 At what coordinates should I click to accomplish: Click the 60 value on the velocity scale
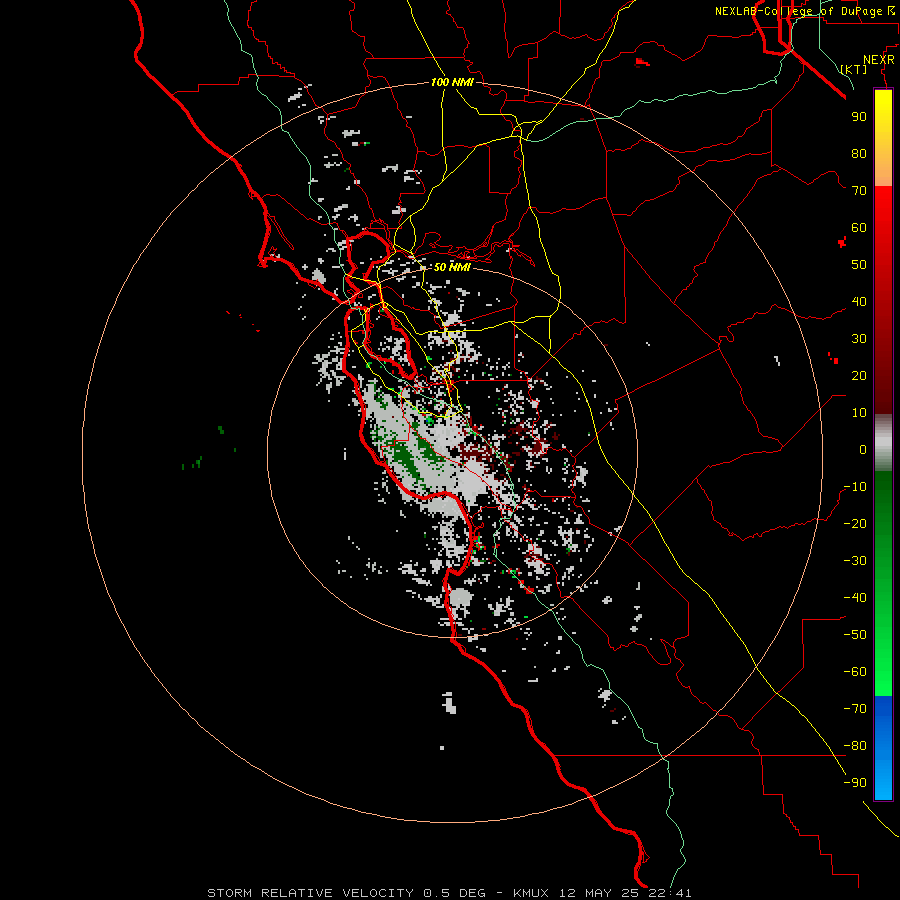coord(859,227)
